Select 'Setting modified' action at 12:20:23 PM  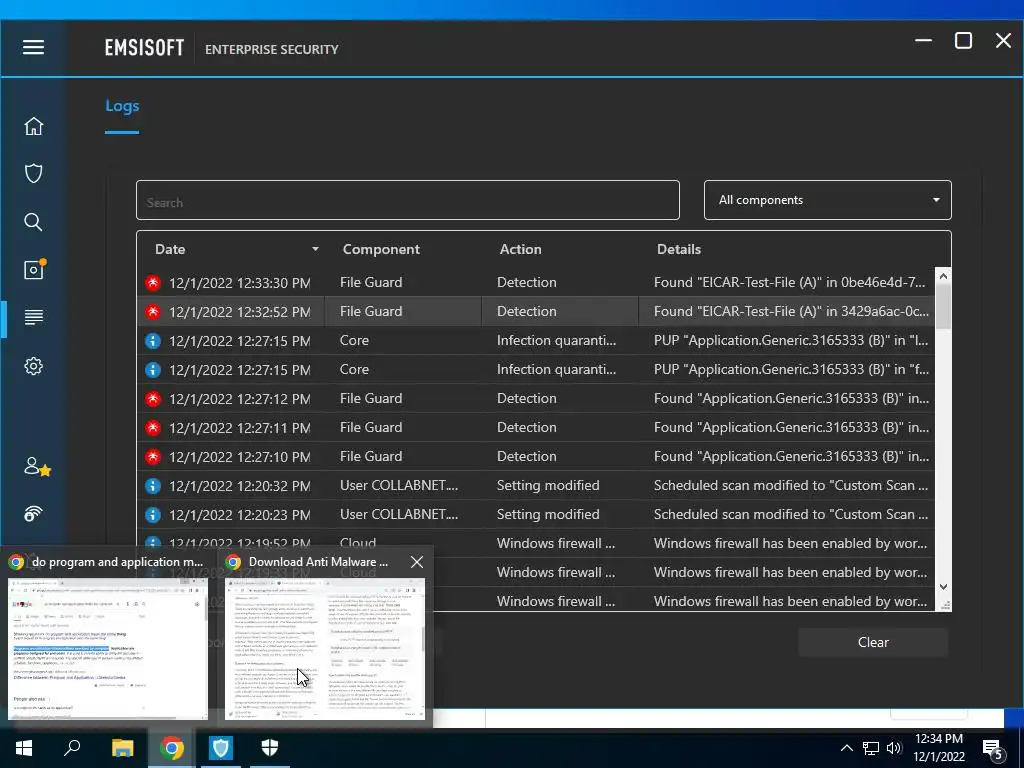coord(548,514)
